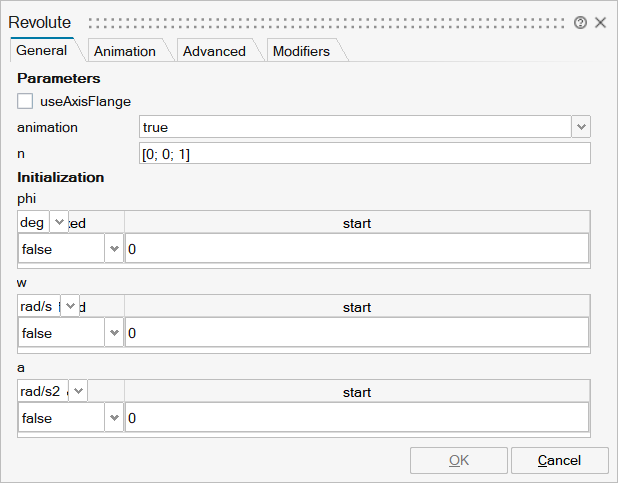Go to the Modifiers tab
This screenshot has width=618, height=483.
coord(301,51)
